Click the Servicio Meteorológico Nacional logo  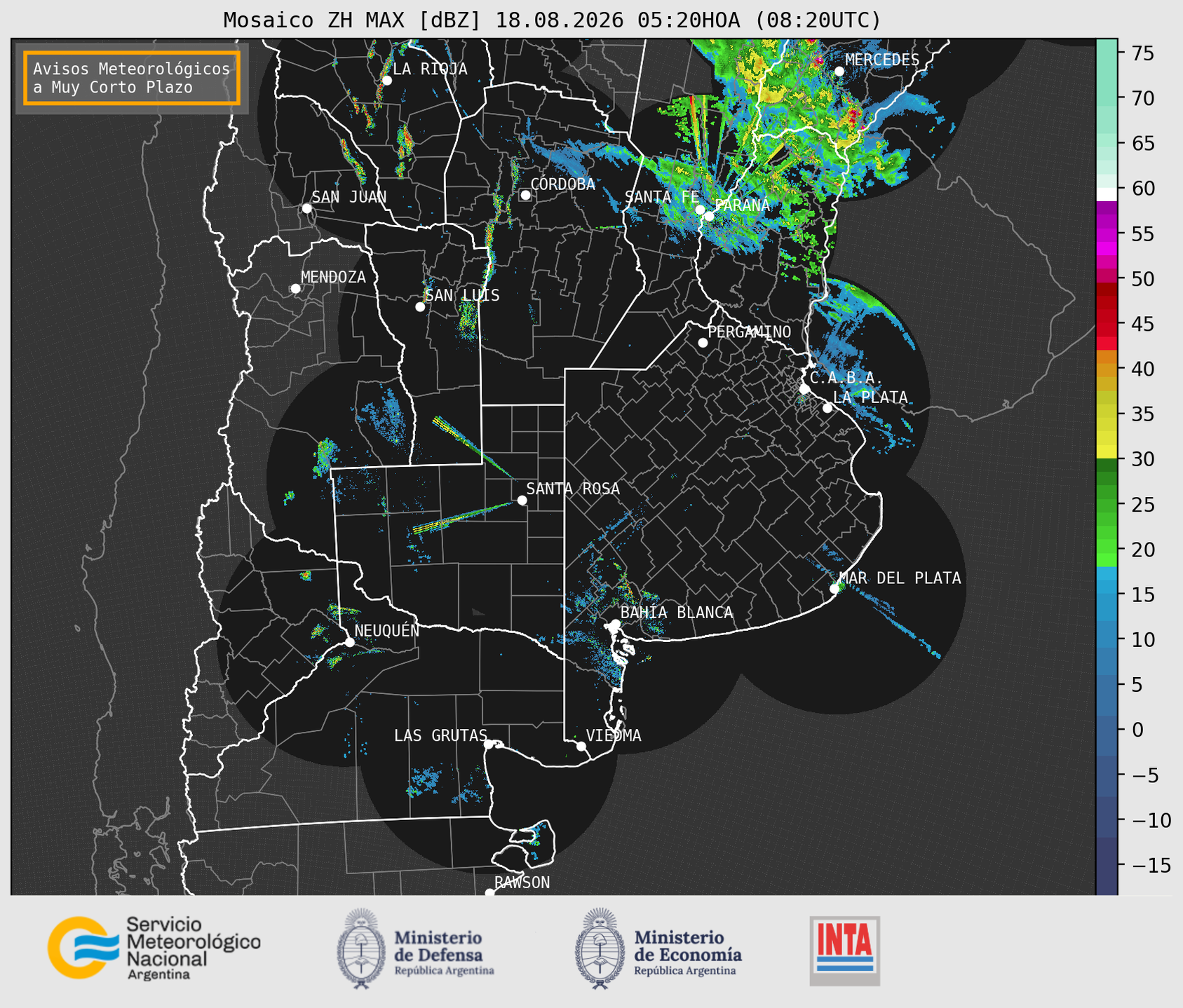(x=154, y=948)
